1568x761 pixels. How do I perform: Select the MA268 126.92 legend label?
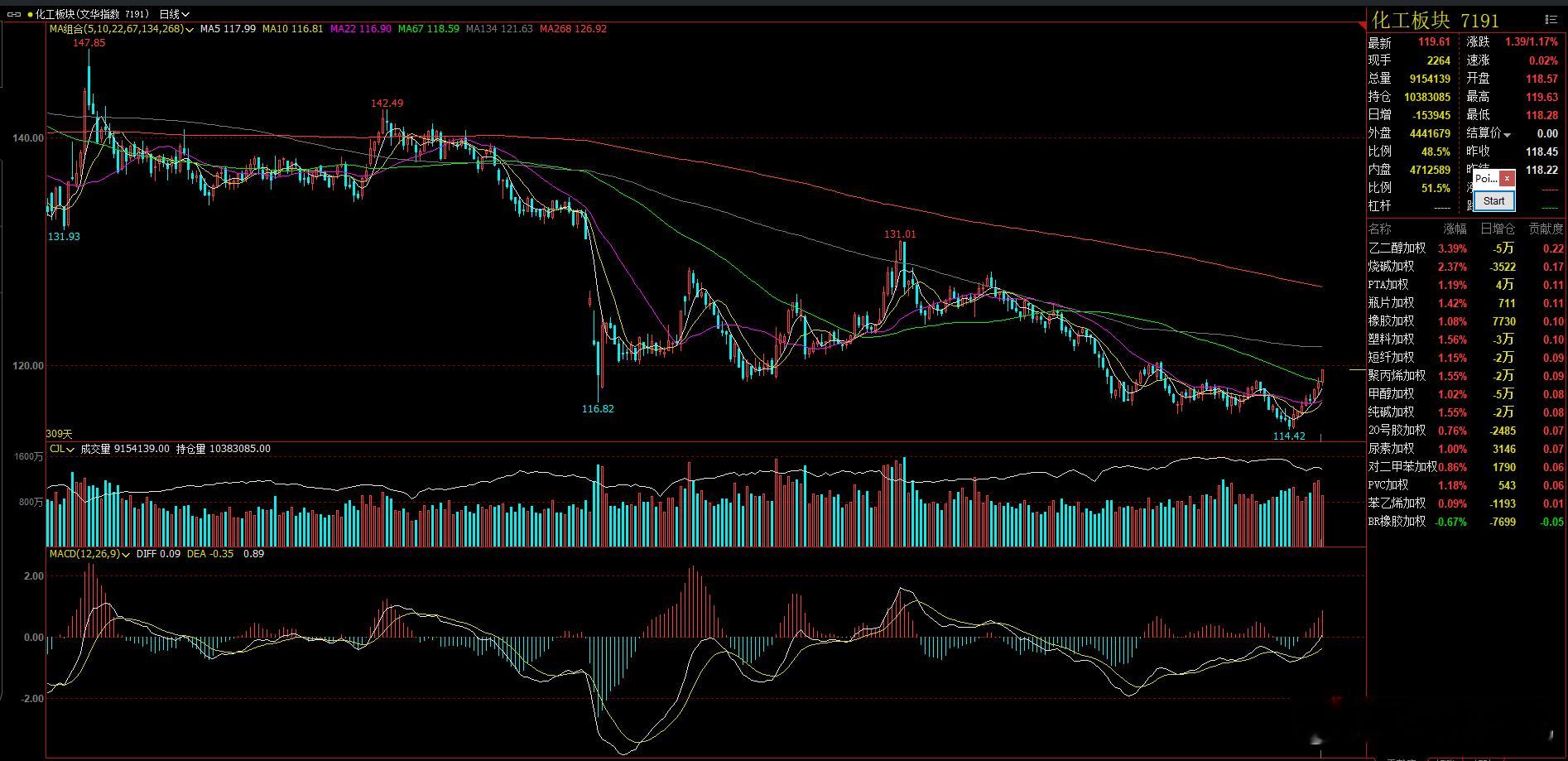(573, 29)
